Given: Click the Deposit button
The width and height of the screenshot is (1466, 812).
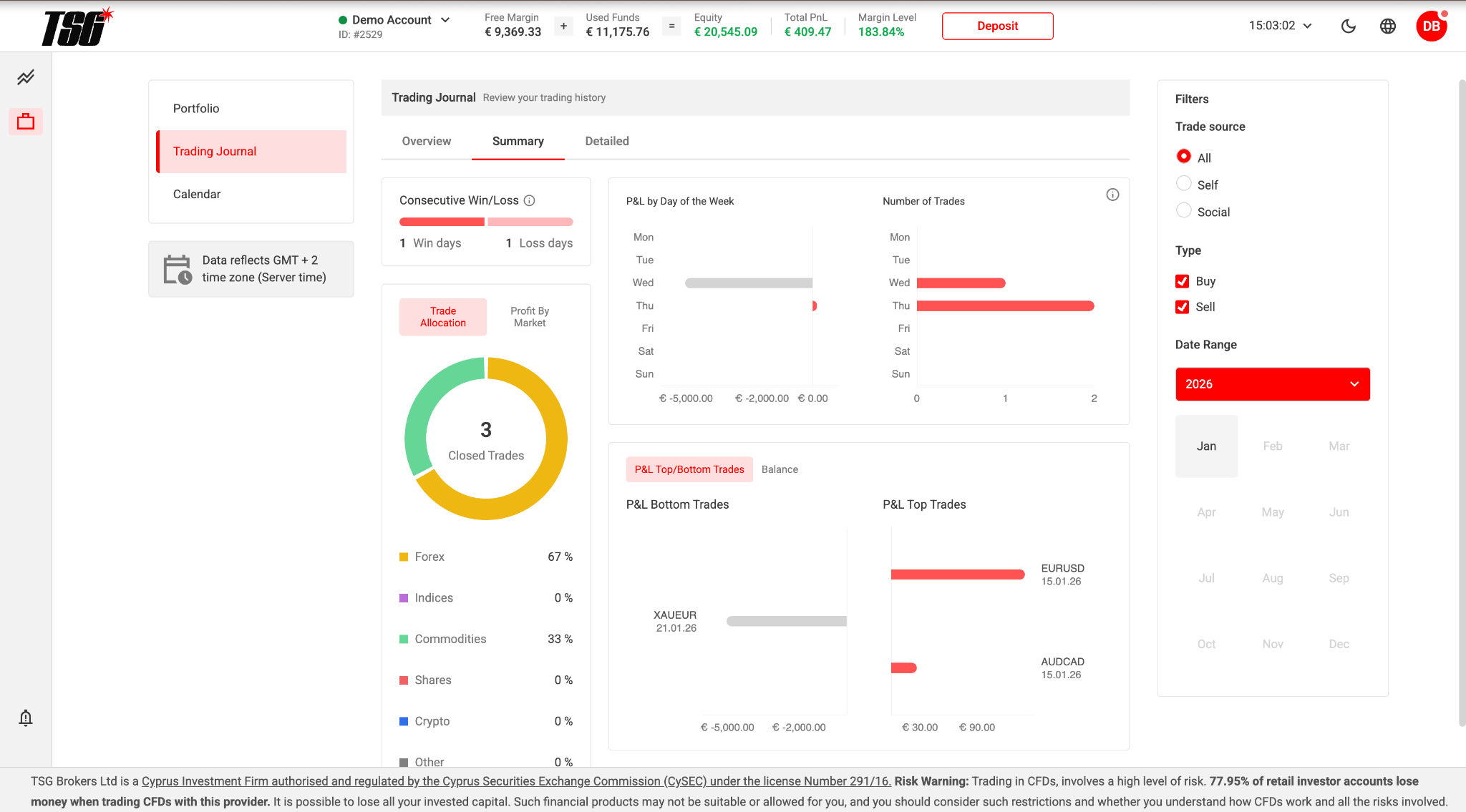Looking at the screenshot, I should click(998, 26).
